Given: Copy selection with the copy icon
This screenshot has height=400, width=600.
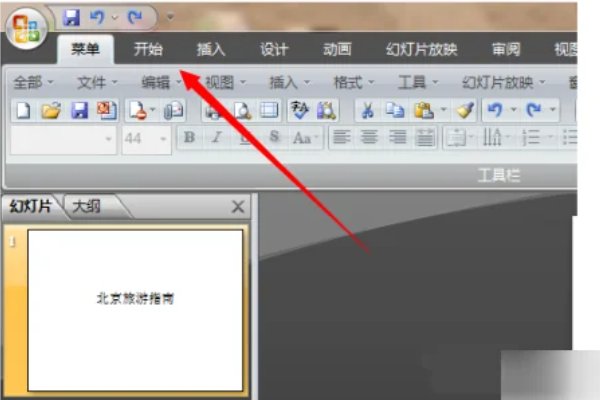Looking at the screenshot, I should [394, 110].
